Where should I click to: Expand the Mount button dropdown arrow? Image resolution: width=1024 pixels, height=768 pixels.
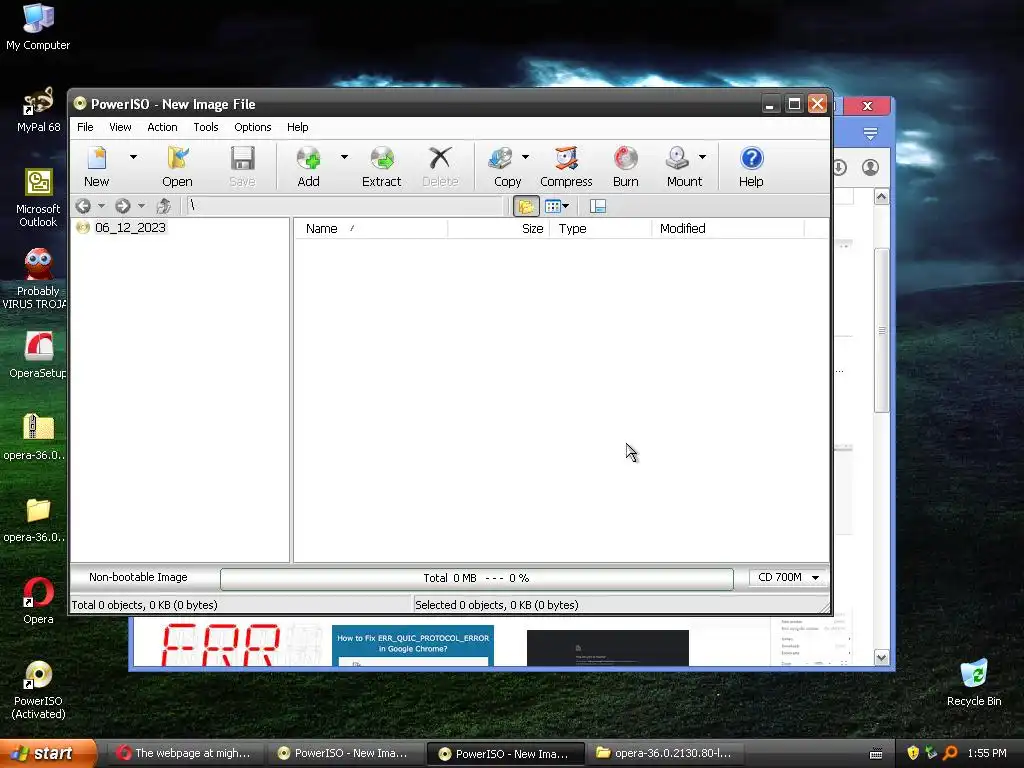pyautogui.click(x=702, y=157)
